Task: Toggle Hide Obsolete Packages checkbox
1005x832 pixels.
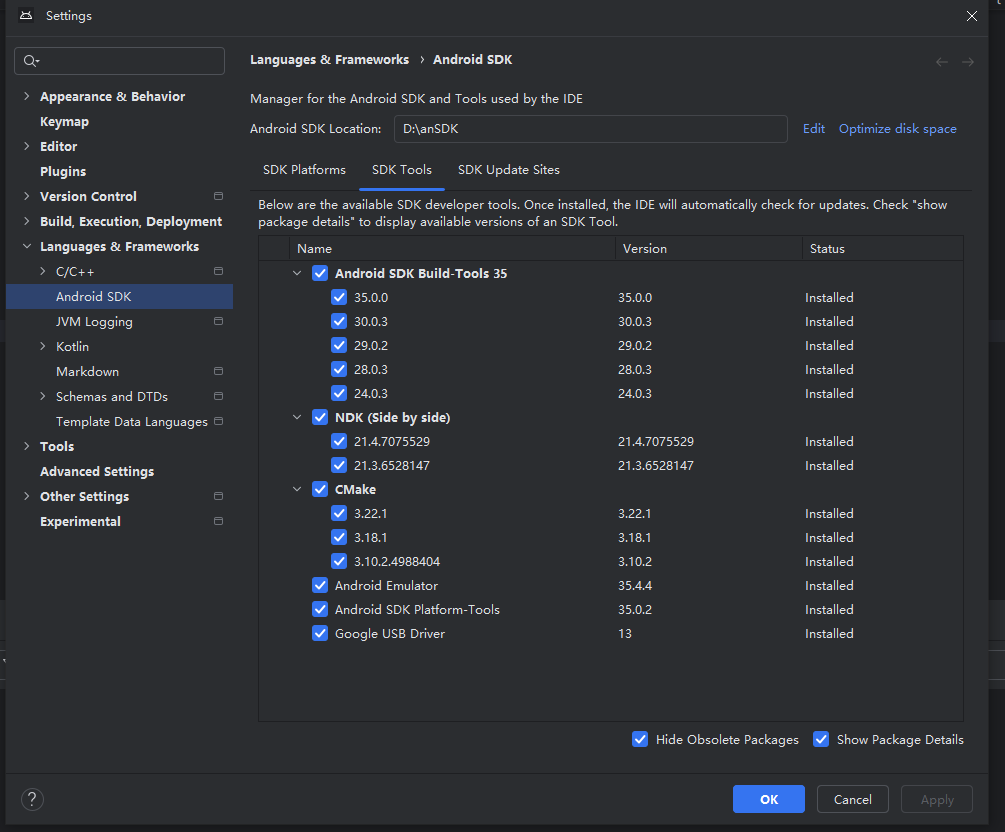Action: [640, 739]
